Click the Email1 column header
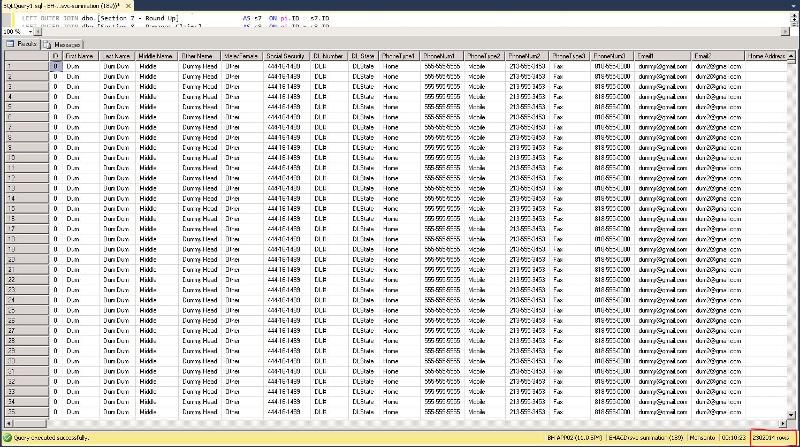This screenshot has width=800, height=447. point(663,56)
